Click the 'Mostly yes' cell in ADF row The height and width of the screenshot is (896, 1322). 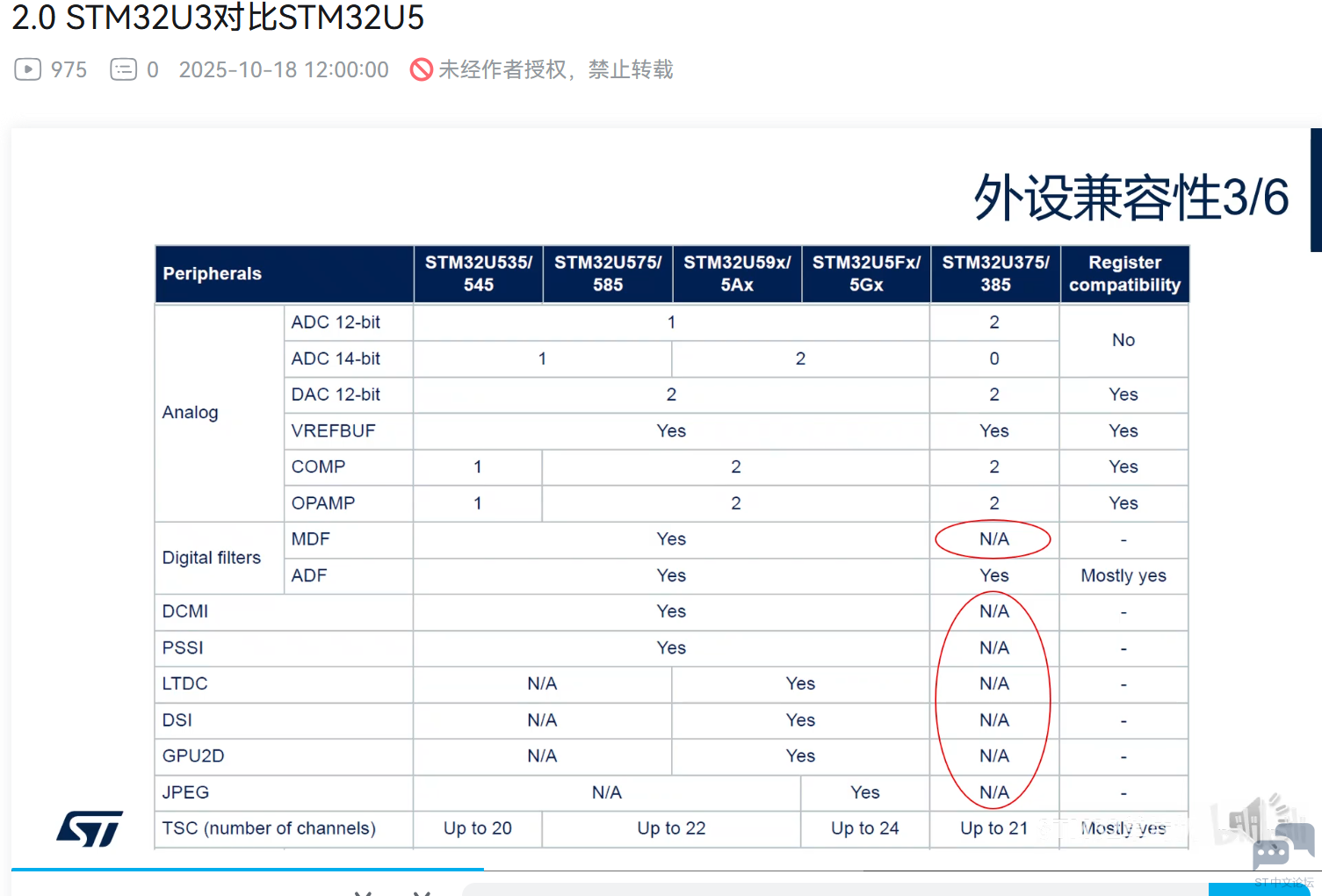[x=1123, y=575]
